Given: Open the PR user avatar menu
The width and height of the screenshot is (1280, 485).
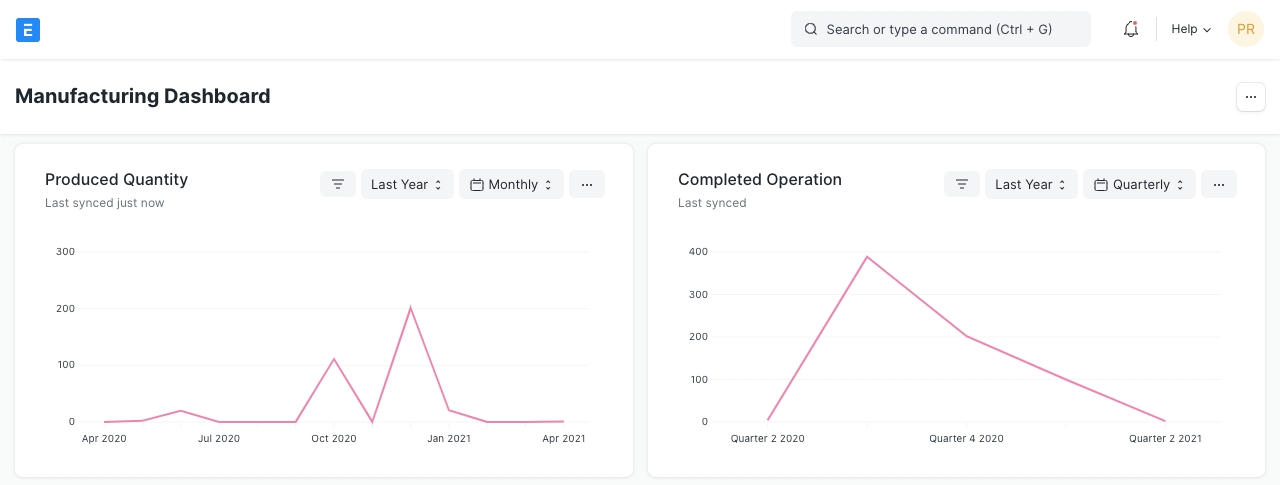Looking at the screenshot, I should click(x=1245, y=30).
